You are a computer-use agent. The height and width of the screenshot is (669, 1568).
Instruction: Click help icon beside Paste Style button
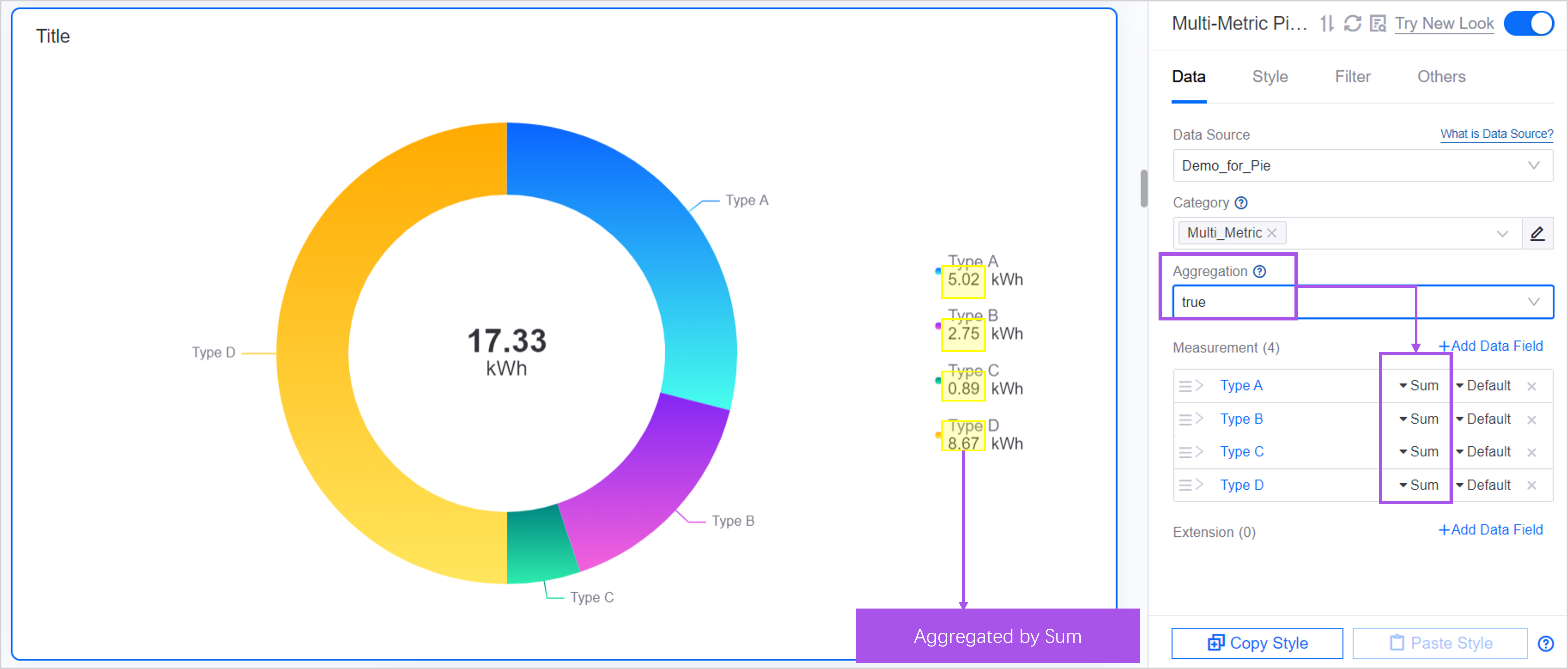(1546, 643)
